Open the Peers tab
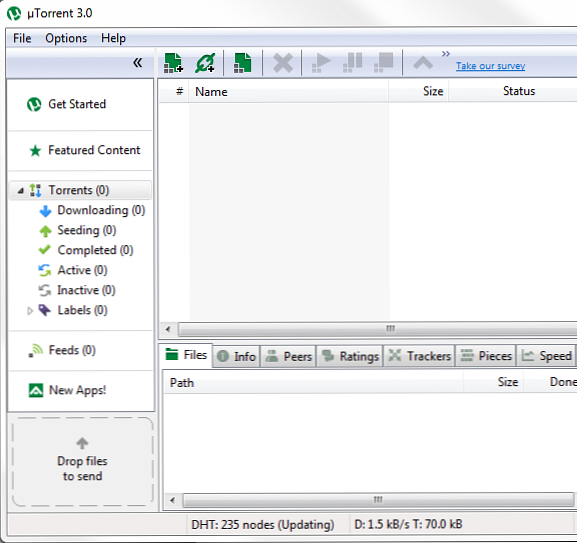The height and width of the screenshot is (543, 577). pyautogui.click(x=288, y=356)
